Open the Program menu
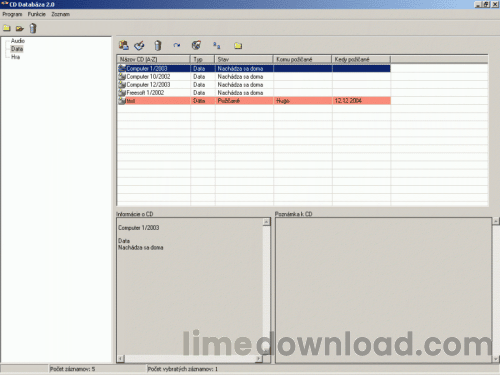500x375 pixels. point(12,14)
